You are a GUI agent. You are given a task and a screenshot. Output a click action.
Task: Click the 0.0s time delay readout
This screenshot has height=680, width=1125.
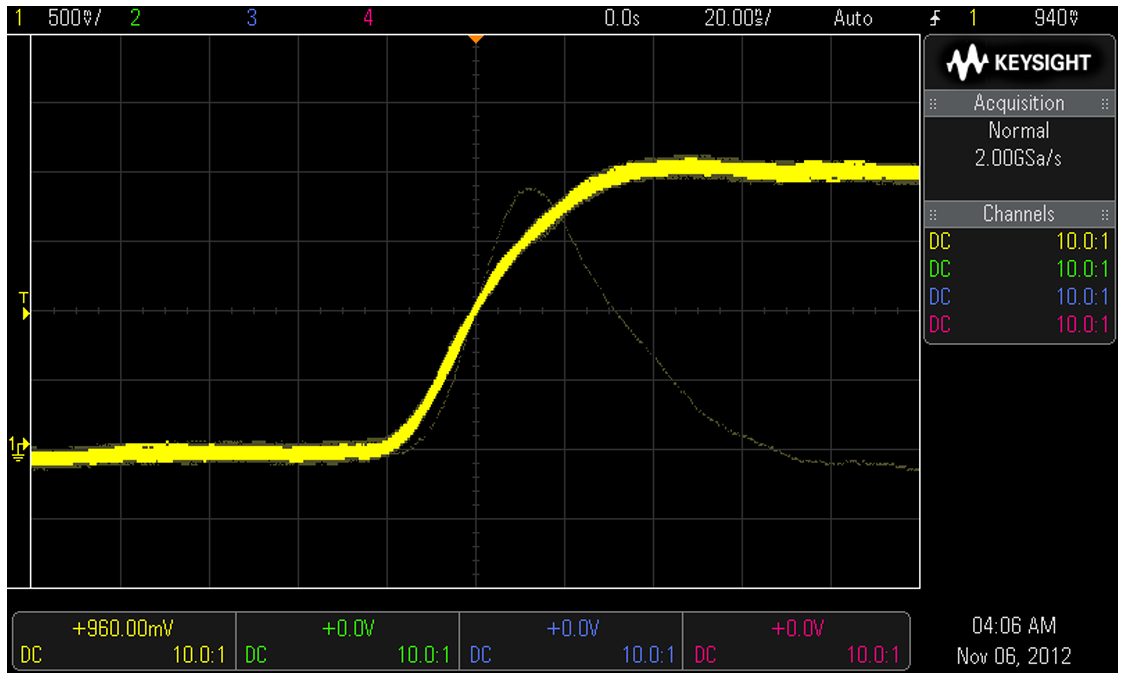click(622, 18)
